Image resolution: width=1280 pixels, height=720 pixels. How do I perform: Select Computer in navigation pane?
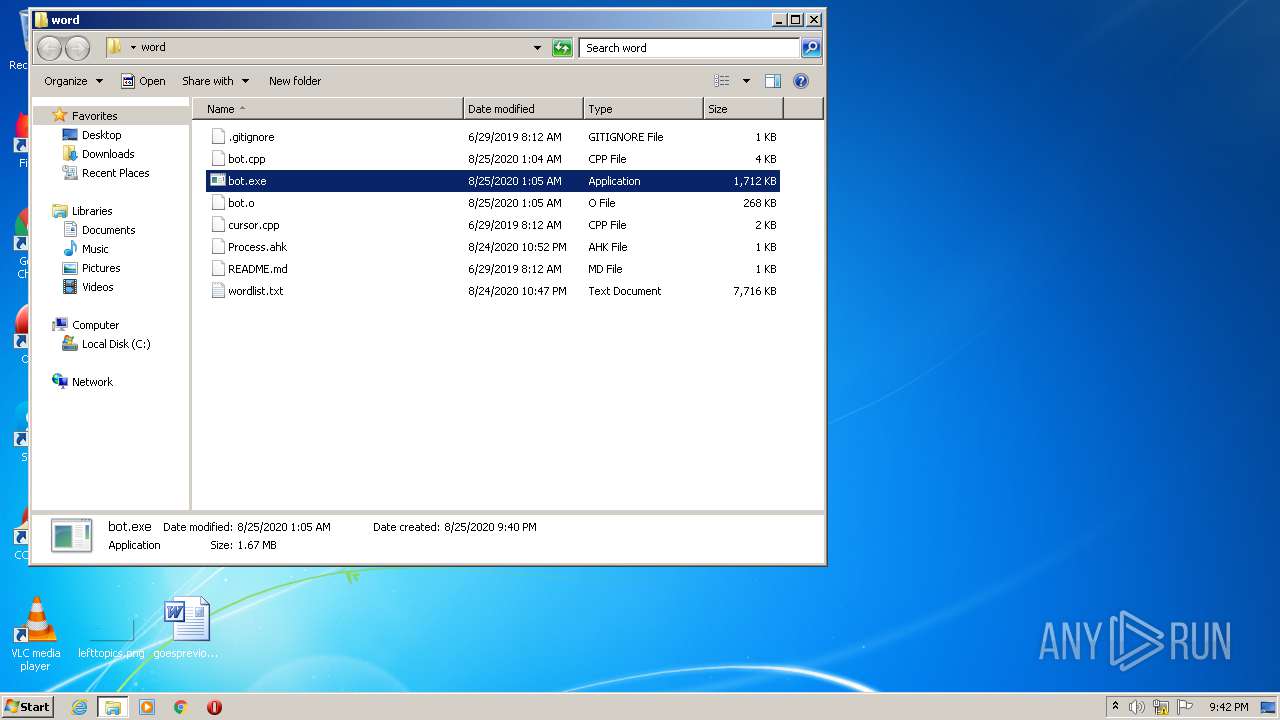click(95, 325)
